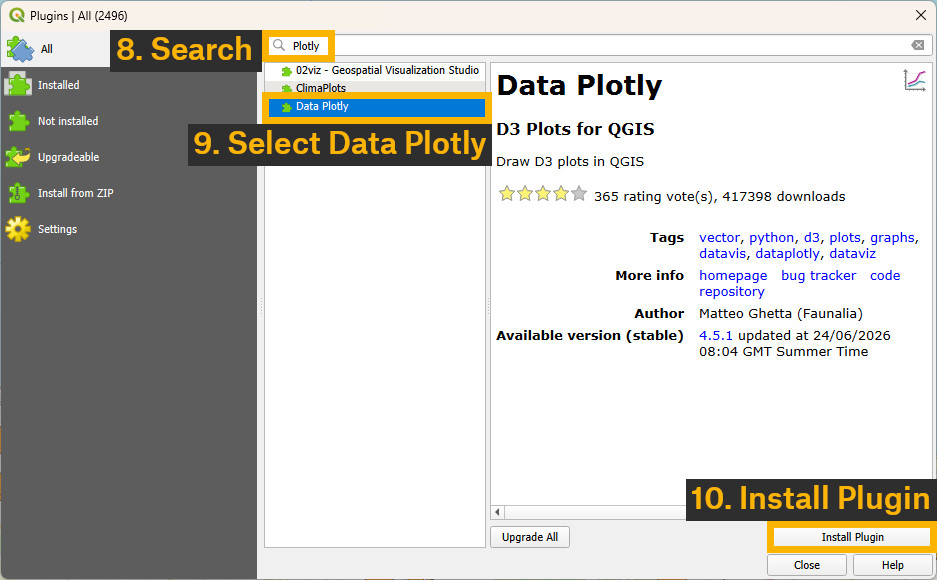Click the Settings gear icon
This screenshot has width=937, height=580.
click(18, 229)
